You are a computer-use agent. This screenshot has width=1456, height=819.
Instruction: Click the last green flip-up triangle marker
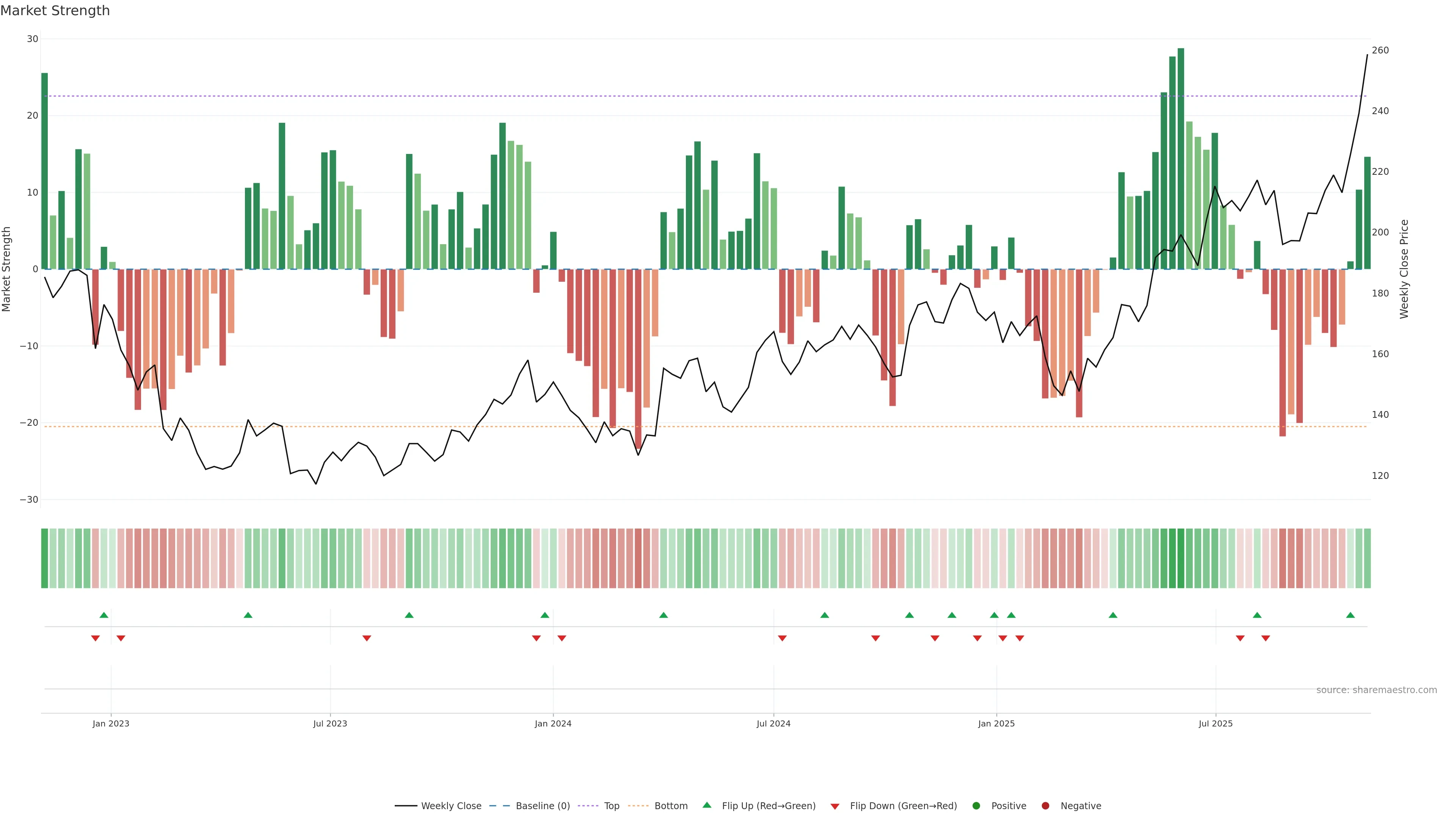[1350, 615]
